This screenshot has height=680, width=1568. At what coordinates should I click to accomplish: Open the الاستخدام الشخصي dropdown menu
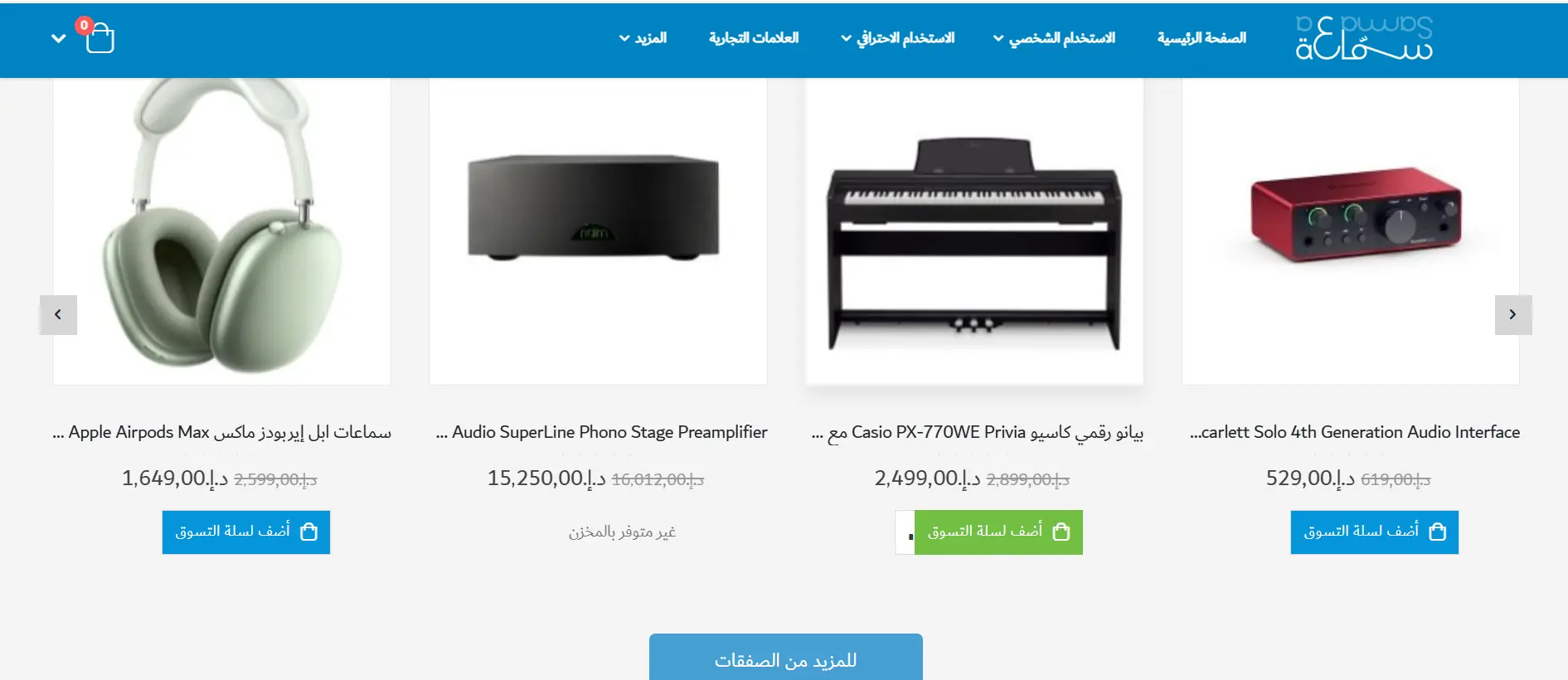[1054, 38]
